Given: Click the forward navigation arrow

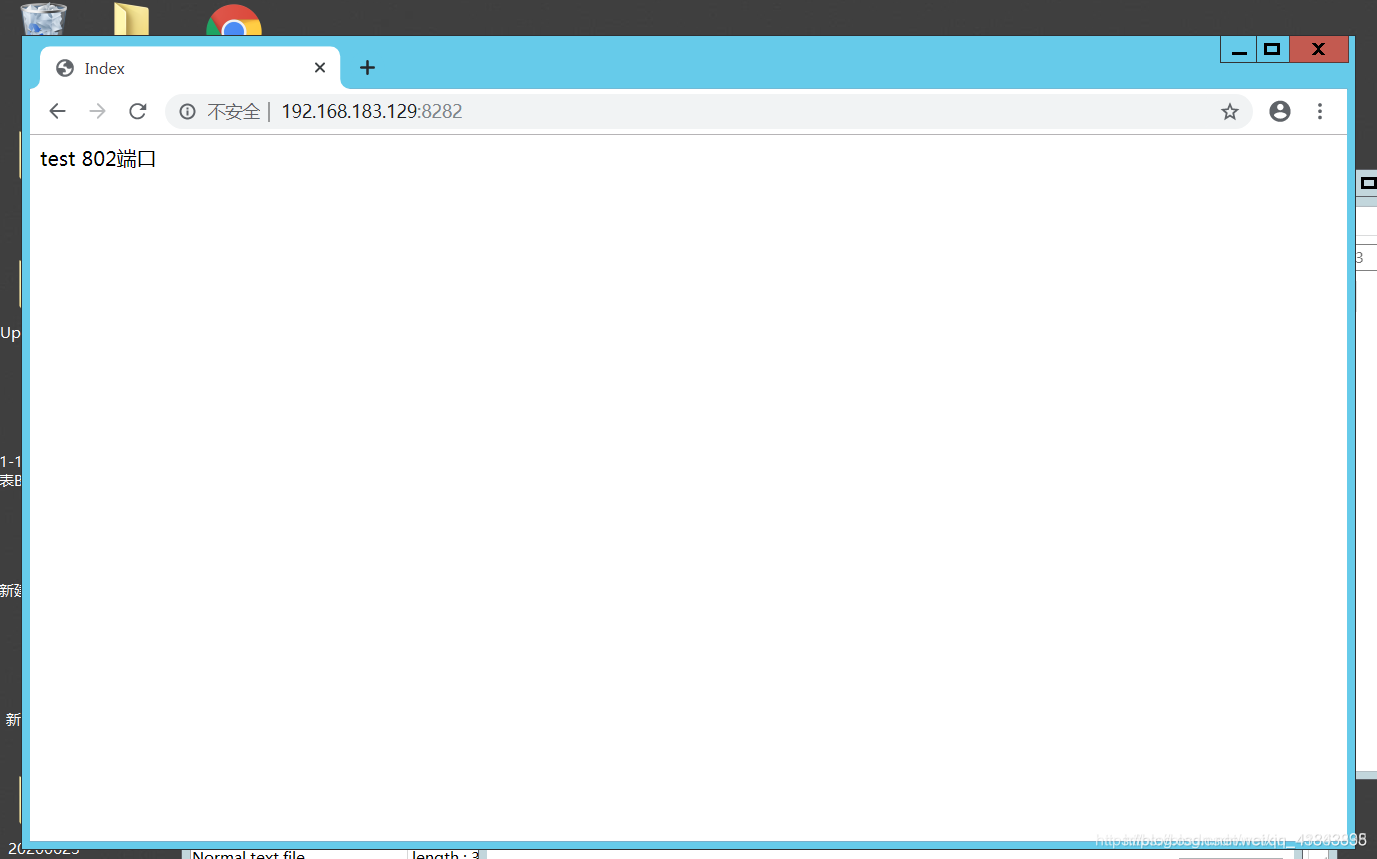Looking at the screenshot, I should [x=97, y=111].
